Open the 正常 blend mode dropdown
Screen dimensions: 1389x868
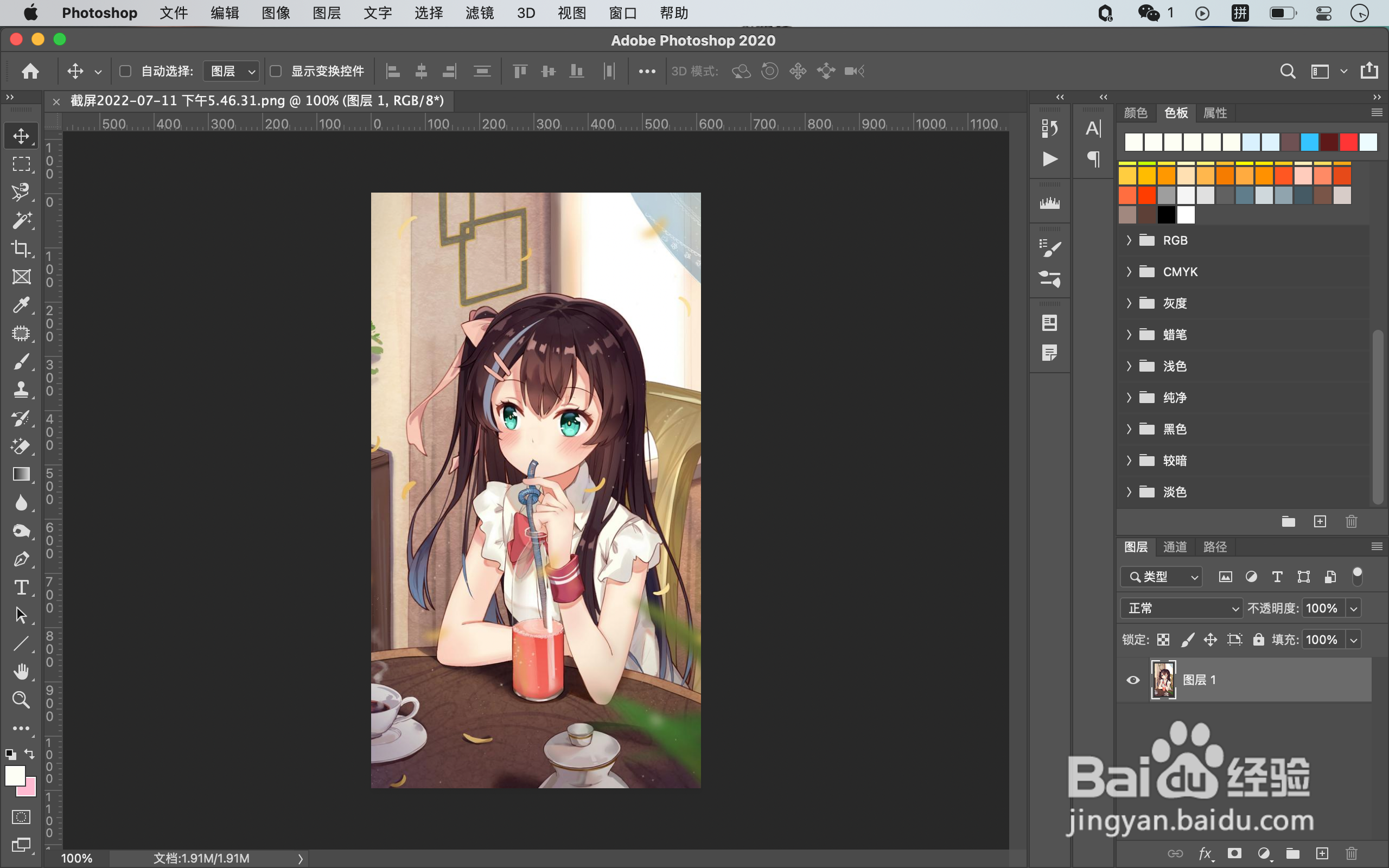click(x=1181, y=609)
